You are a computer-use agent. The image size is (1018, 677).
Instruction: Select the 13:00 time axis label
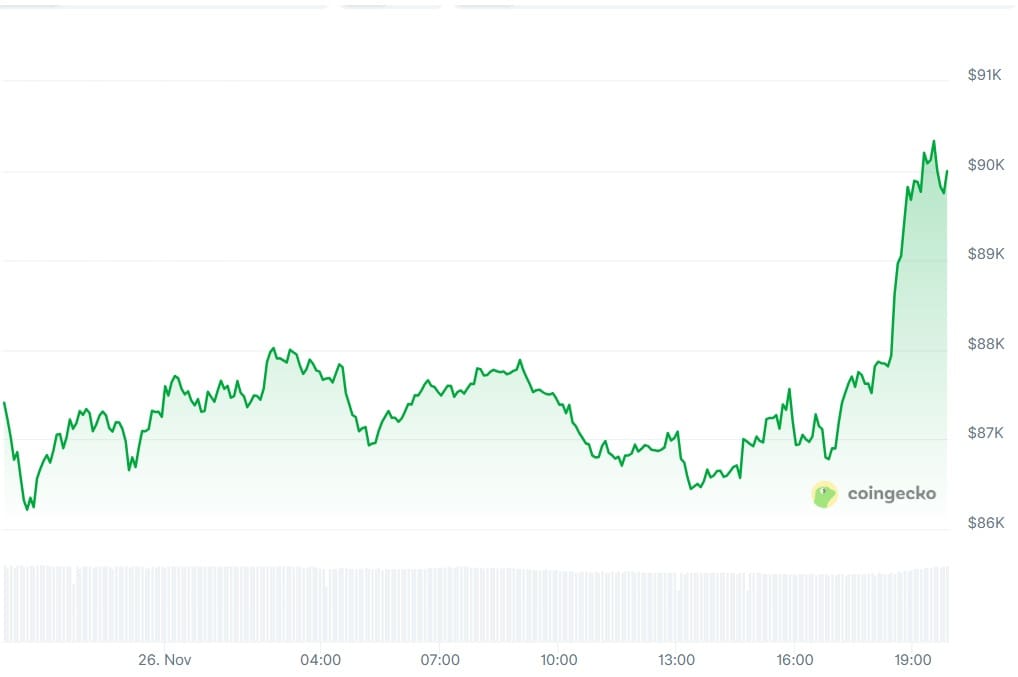tap(677, 660)
